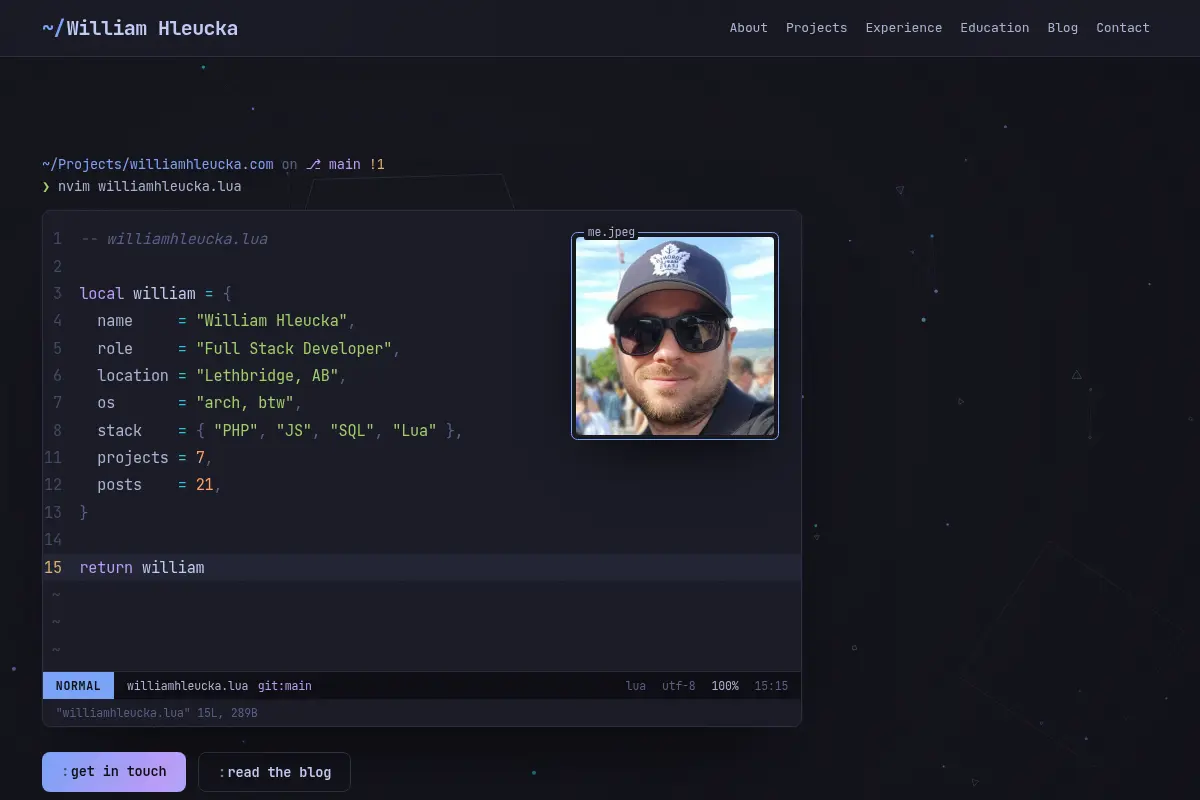Open the me.jpeg profile photo
This screenshot has height=800, width=1200.
pyautogui.click(x=675, y=336)
